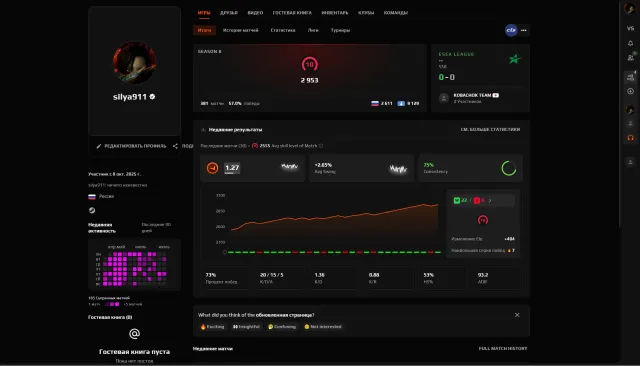Click the skill level 10 badge

[x=309, y=64]
